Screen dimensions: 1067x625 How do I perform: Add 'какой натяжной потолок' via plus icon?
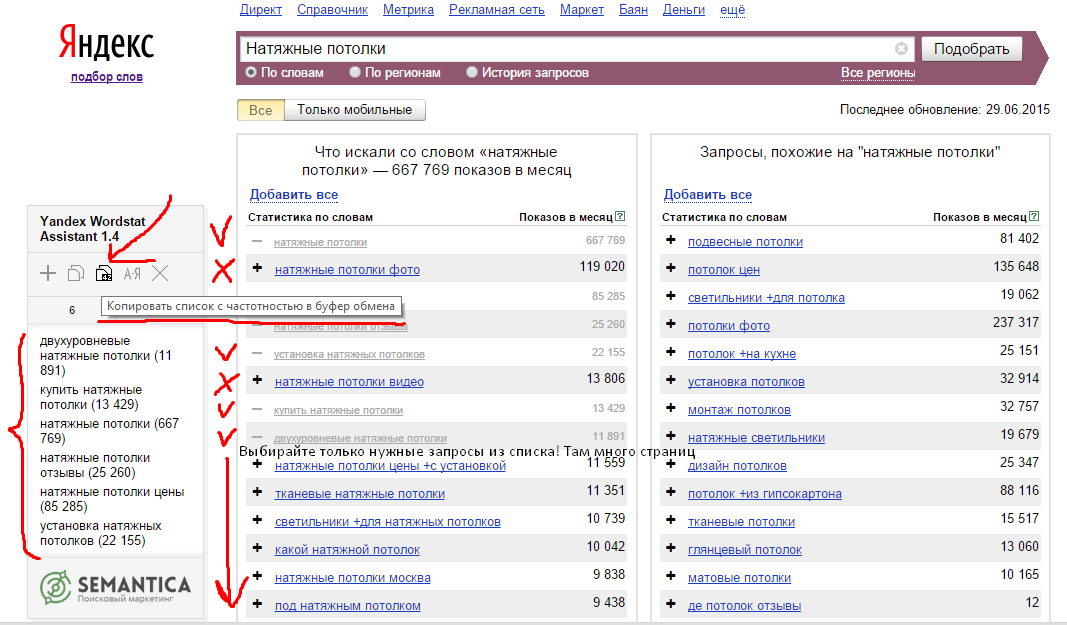coord(257,548)
